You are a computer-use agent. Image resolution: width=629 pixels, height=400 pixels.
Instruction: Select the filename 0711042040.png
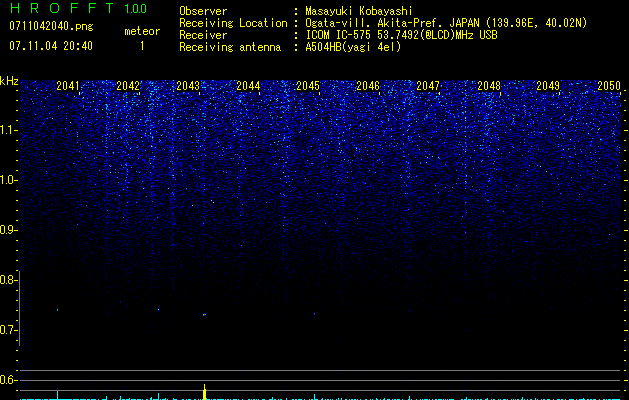[51, 26]
